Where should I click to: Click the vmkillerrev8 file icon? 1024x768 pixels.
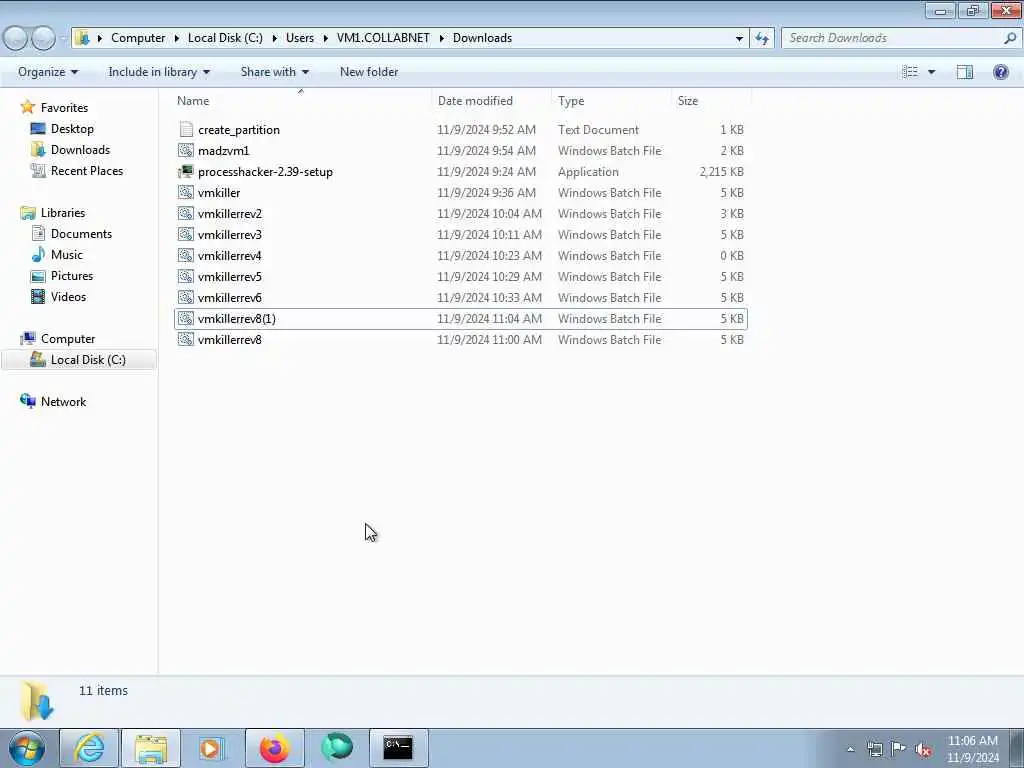click(186, 339)
